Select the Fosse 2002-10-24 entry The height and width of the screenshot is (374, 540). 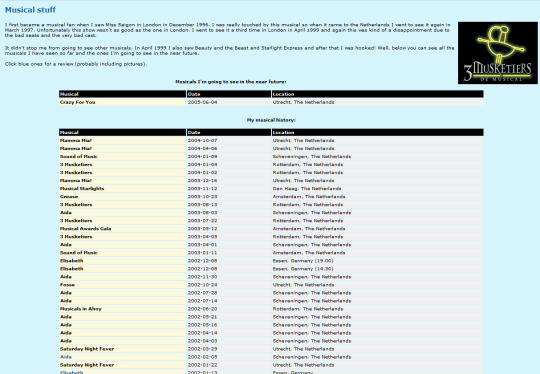[x=67, y=285]
